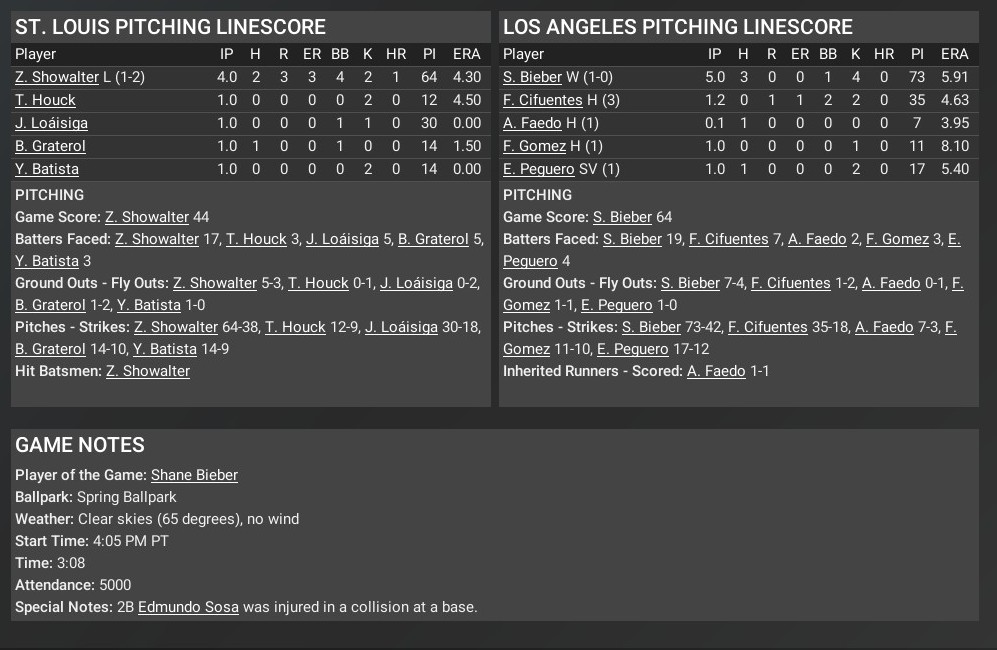Click T. Houck in the St. Louis pitching table
Viewport: 997px width, 650px height.
[x=45, y=100]
